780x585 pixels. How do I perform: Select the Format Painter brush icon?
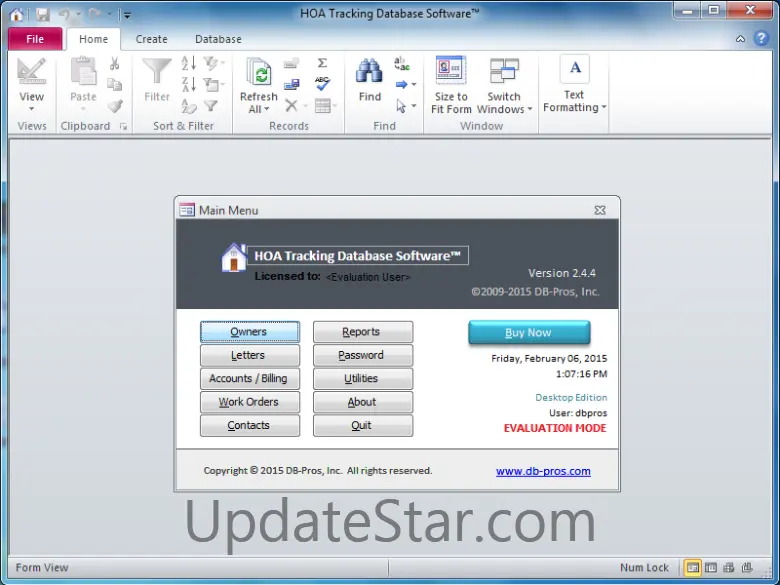(x=115, y=105)
